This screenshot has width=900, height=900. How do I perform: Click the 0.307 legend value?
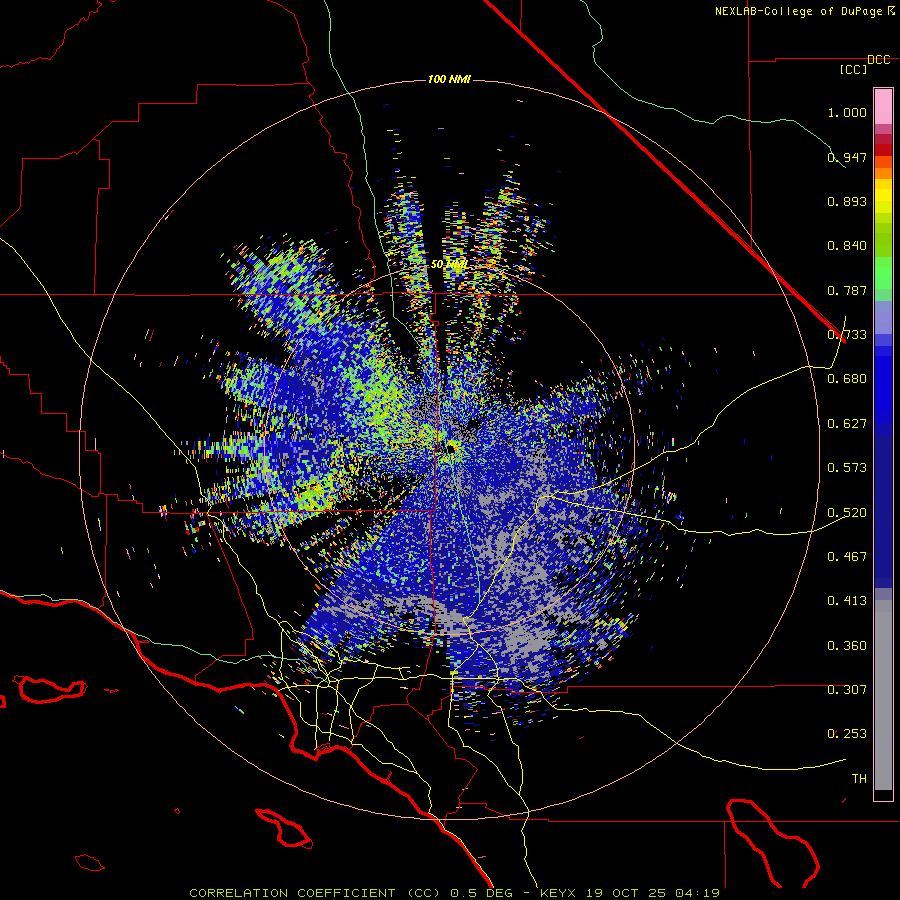tap(847, 690)
